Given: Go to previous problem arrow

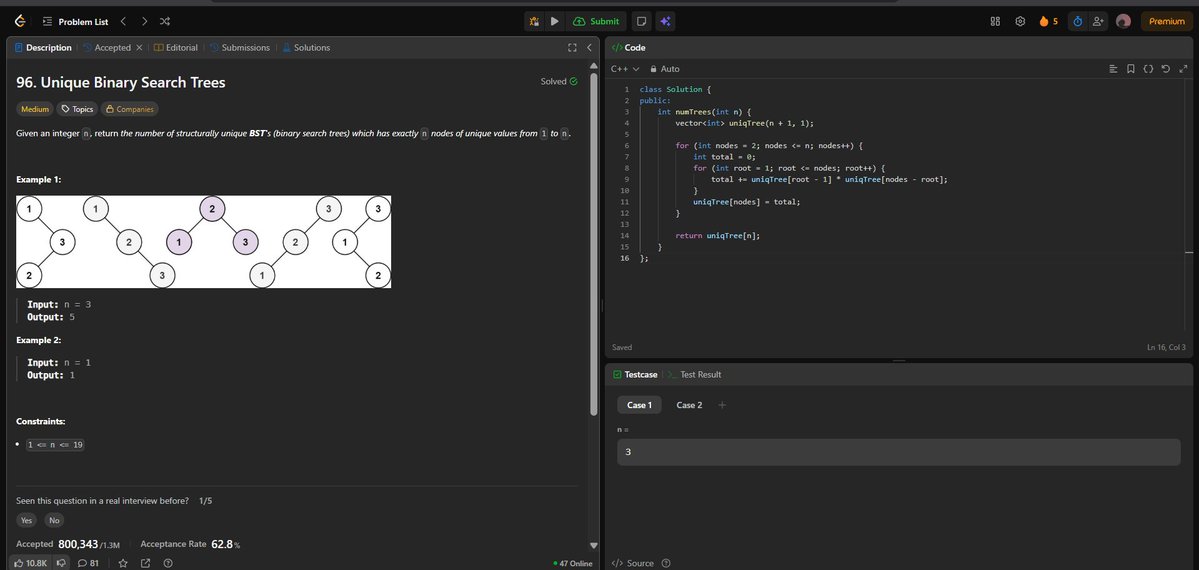Looking at the screenshot, I should 124,21.
